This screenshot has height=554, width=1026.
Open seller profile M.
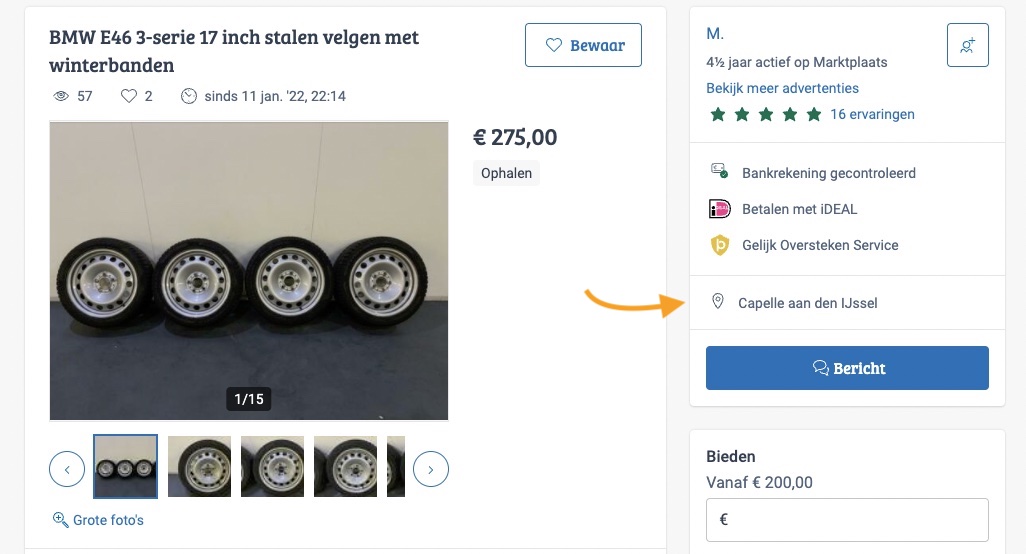pos(715,34)
